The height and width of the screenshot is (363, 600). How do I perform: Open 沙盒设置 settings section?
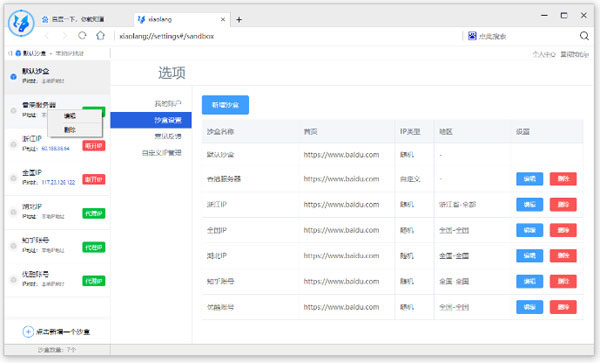[151, 120]
